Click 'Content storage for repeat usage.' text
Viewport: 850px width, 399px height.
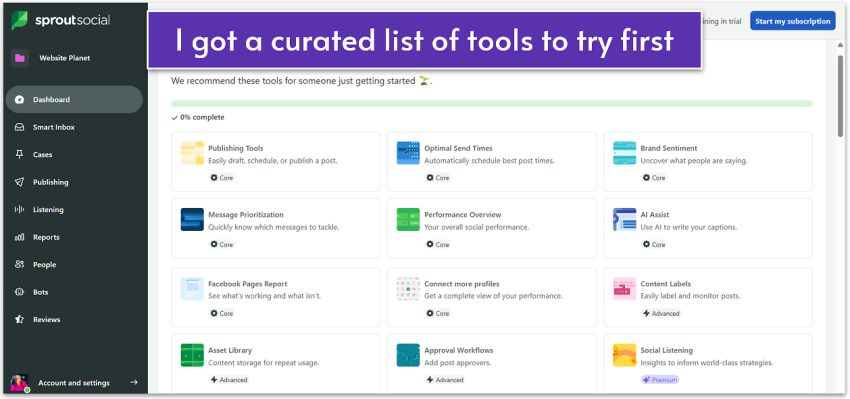pos(263,363)
